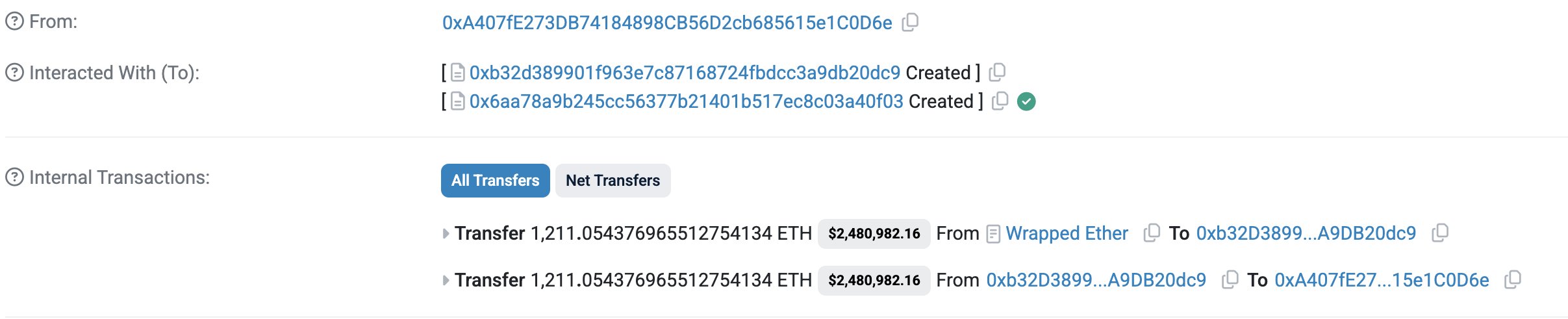1568x319 pixels.
Task: Copy created contract 0xb32d3899...dc9 address
Action: point(997,72)
